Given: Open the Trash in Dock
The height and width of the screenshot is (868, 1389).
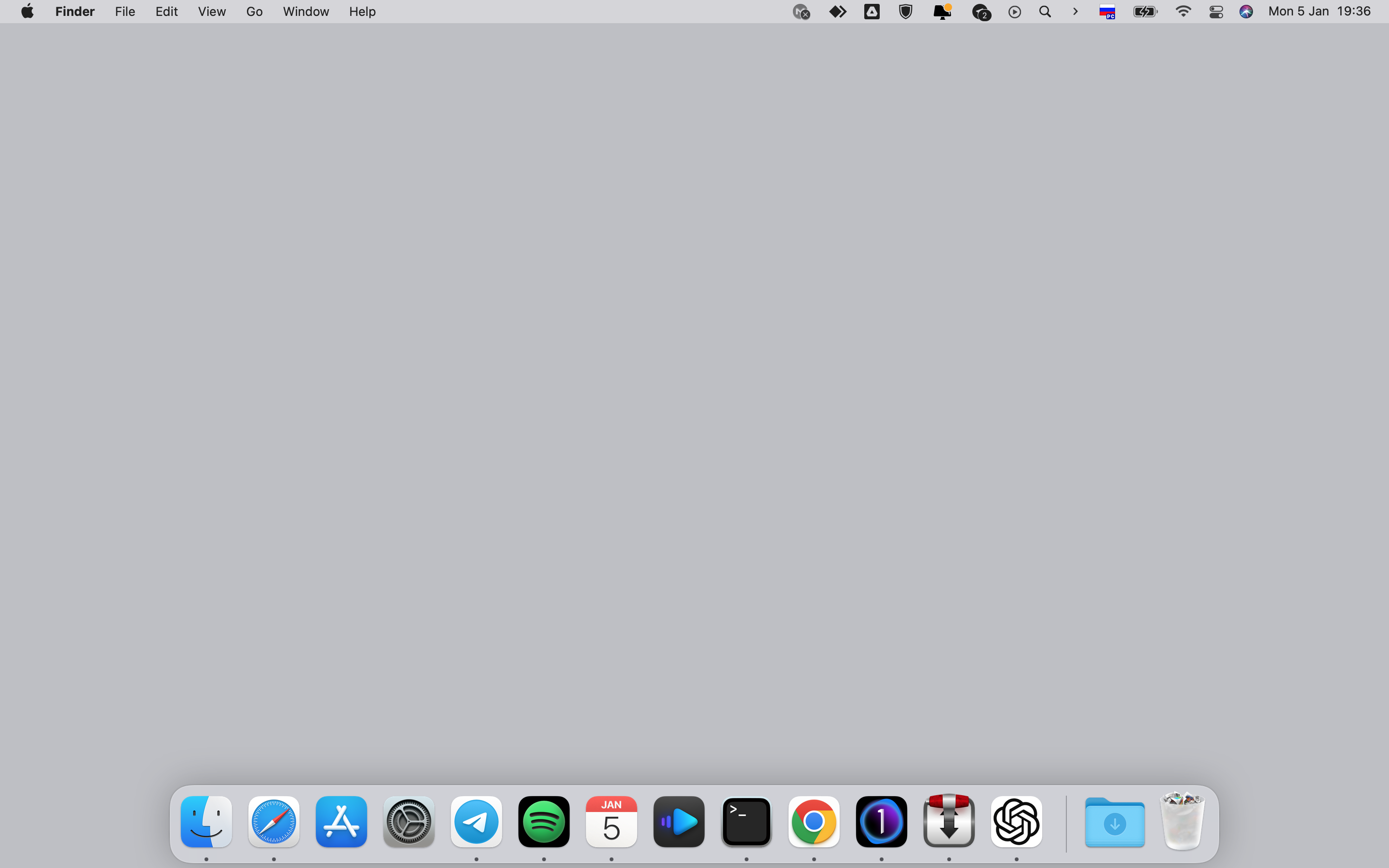Looking at the screenshot, I should click(1182, 822).
